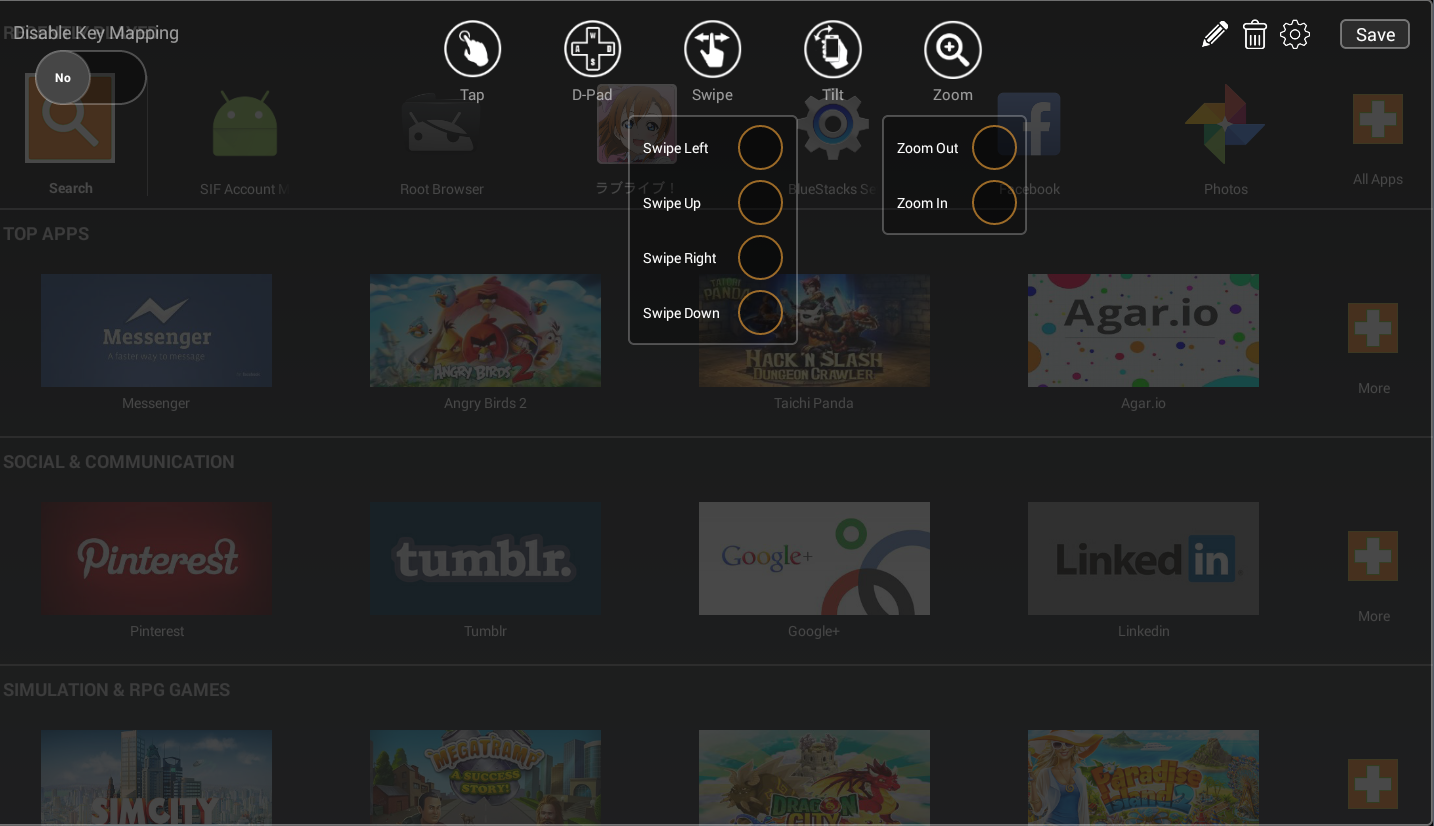Toggle the Disable Key Mapping switch
The image size is (1434, 826).
(x=91, y=77)
